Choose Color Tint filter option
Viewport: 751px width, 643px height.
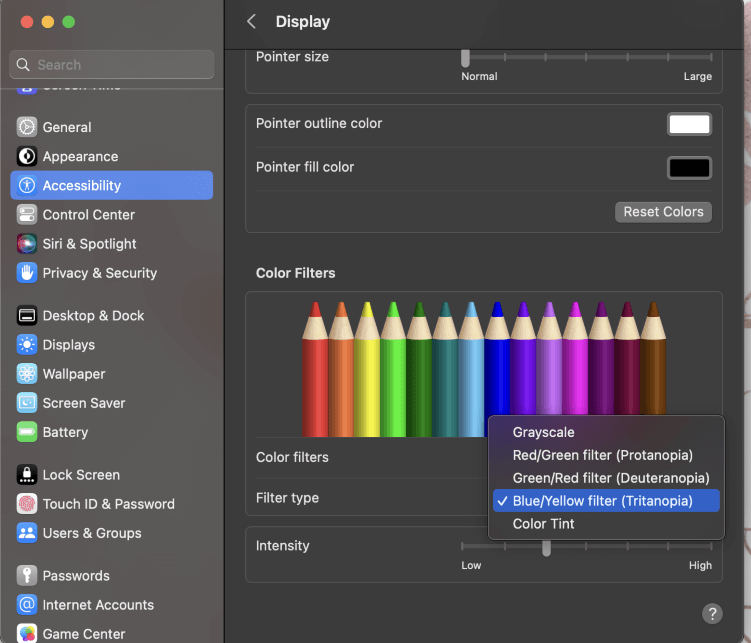543,523
